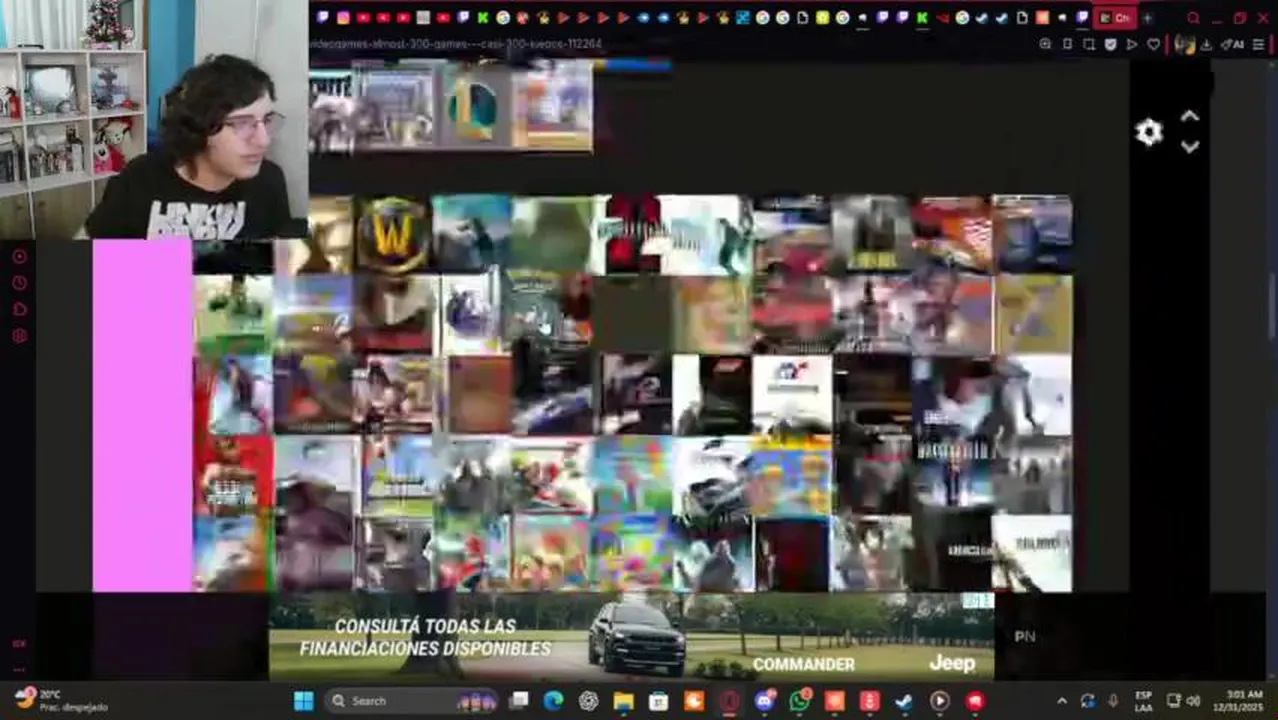
Task: Click the browser address bar URL
Action: tap(455, 44)
